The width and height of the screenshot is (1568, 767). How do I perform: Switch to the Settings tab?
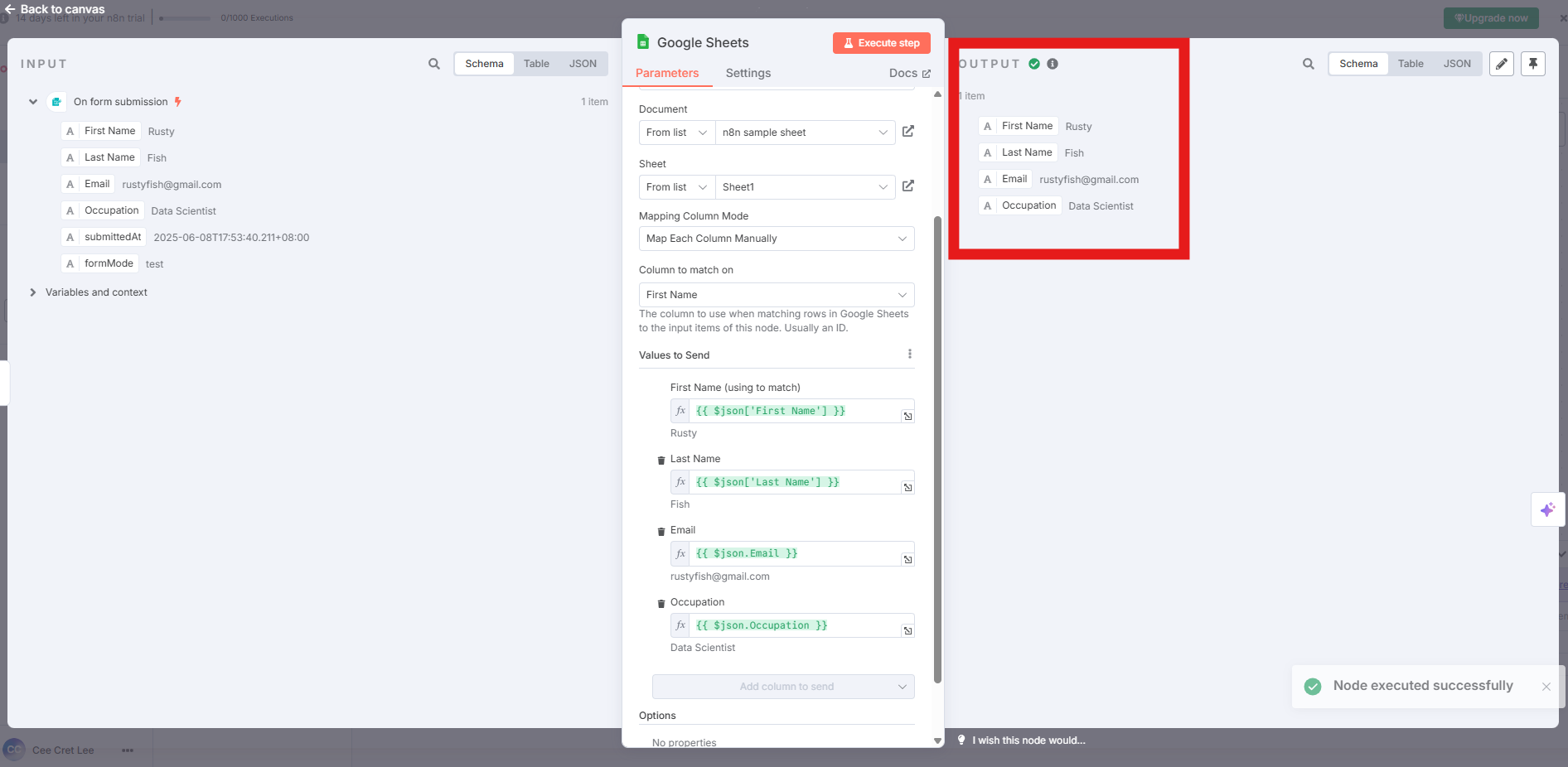(x=747, y=73)
